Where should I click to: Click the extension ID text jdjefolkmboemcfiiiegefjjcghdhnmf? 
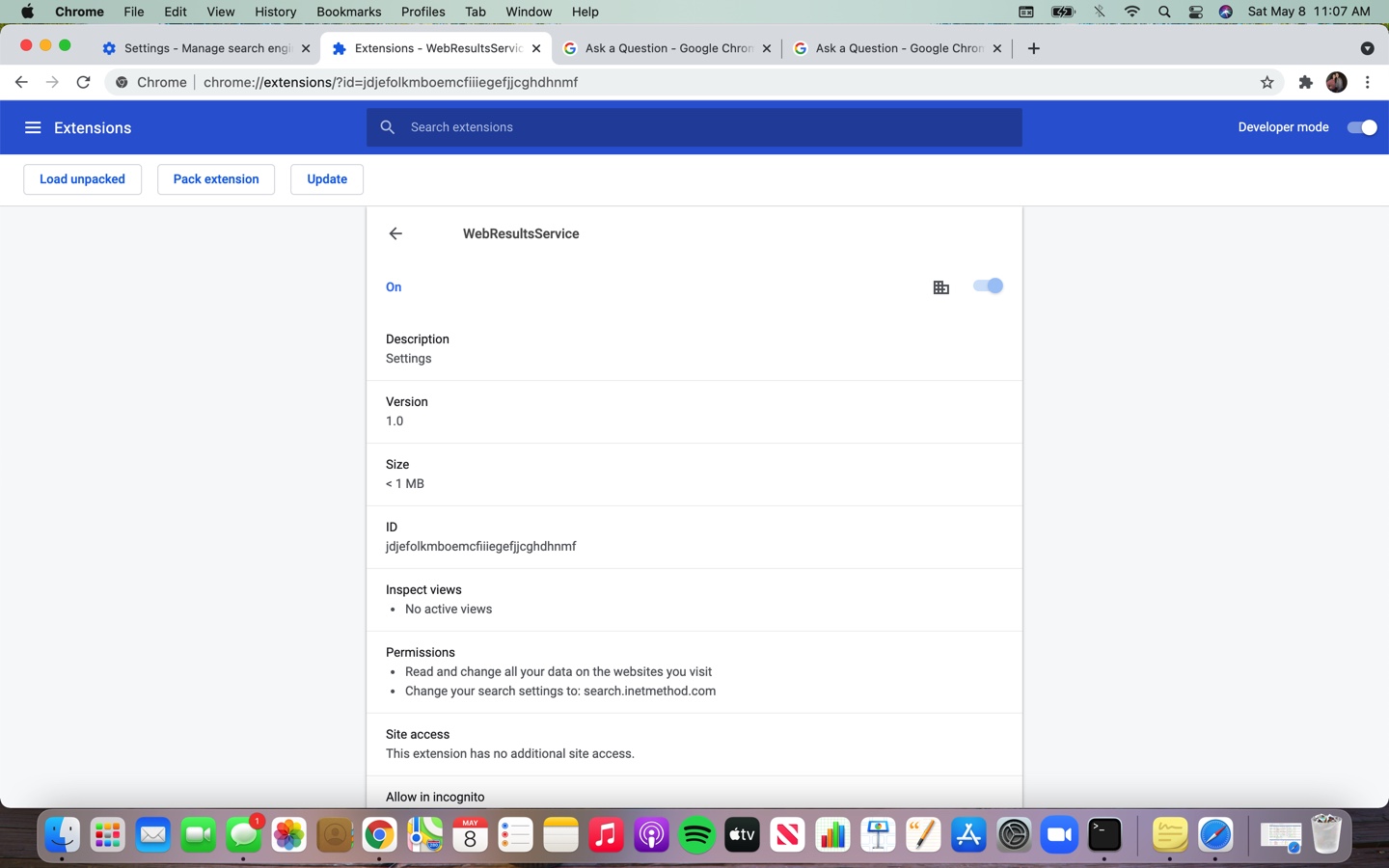click(480, 546)
